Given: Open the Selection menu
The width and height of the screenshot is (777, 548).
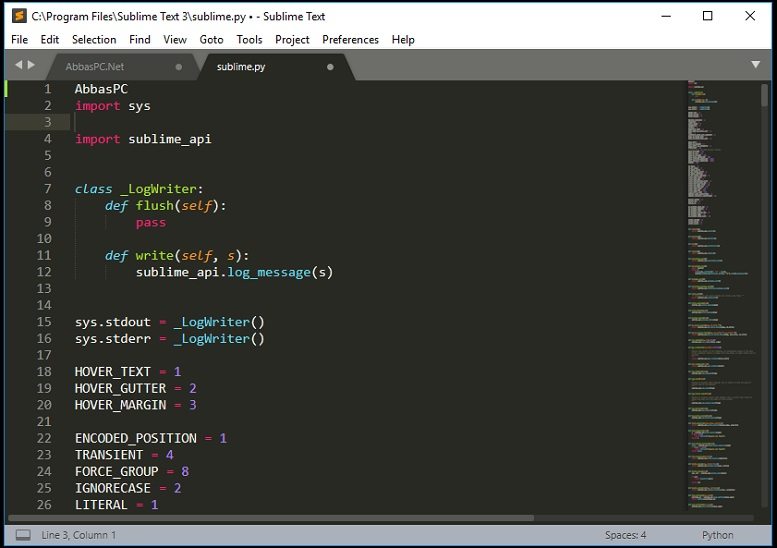Looking at the screenshot, I should [94, 40].
